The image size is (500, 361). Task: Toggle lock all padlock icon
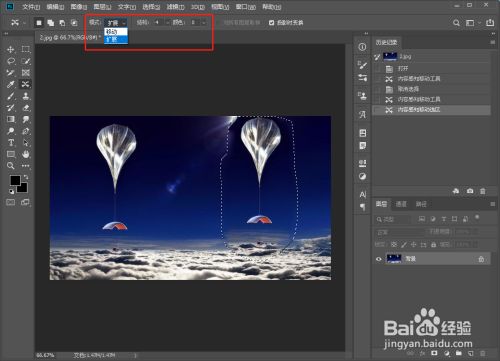click(433, 245)
